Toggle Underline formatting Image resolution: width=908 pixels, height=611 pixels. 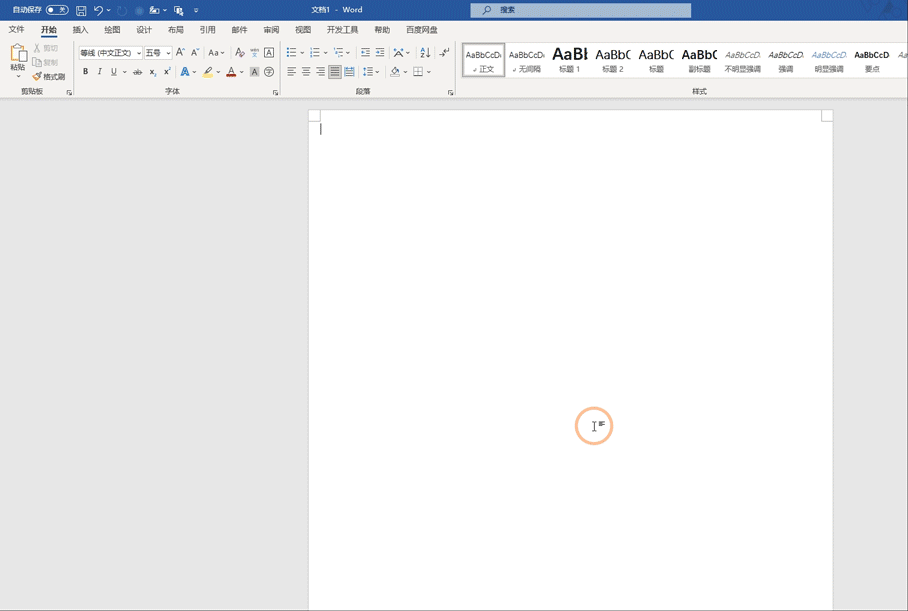(114, 72)
